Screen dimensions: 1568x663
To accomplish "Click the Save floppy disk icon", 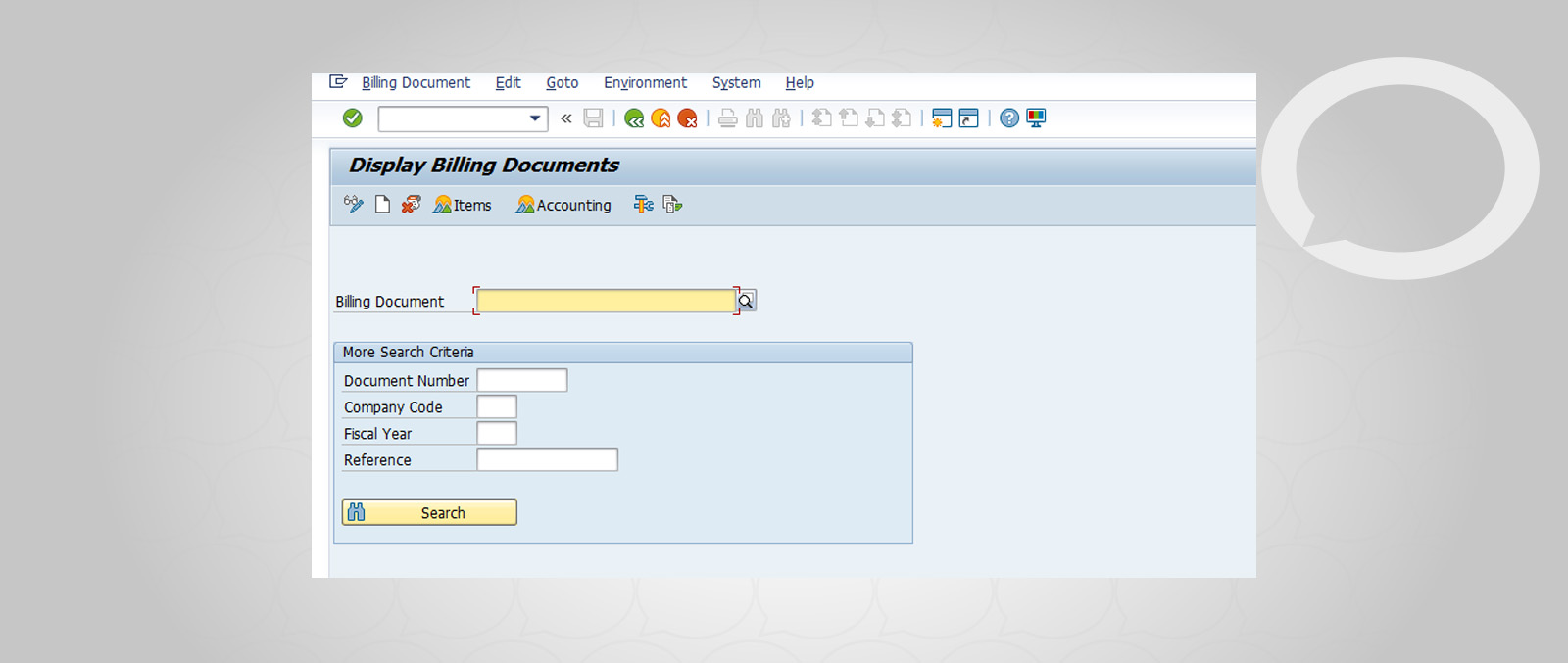I will click(x=593, y=118).
